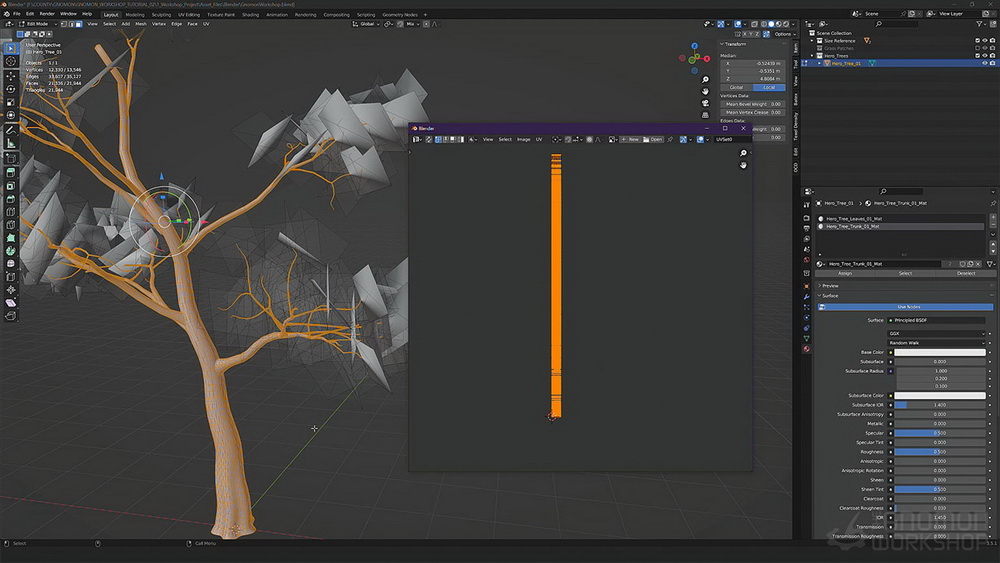This screenshot has height=563, width=1000.
Task: Select the Move tool in viewport toolbar
Action: (11, 75)
